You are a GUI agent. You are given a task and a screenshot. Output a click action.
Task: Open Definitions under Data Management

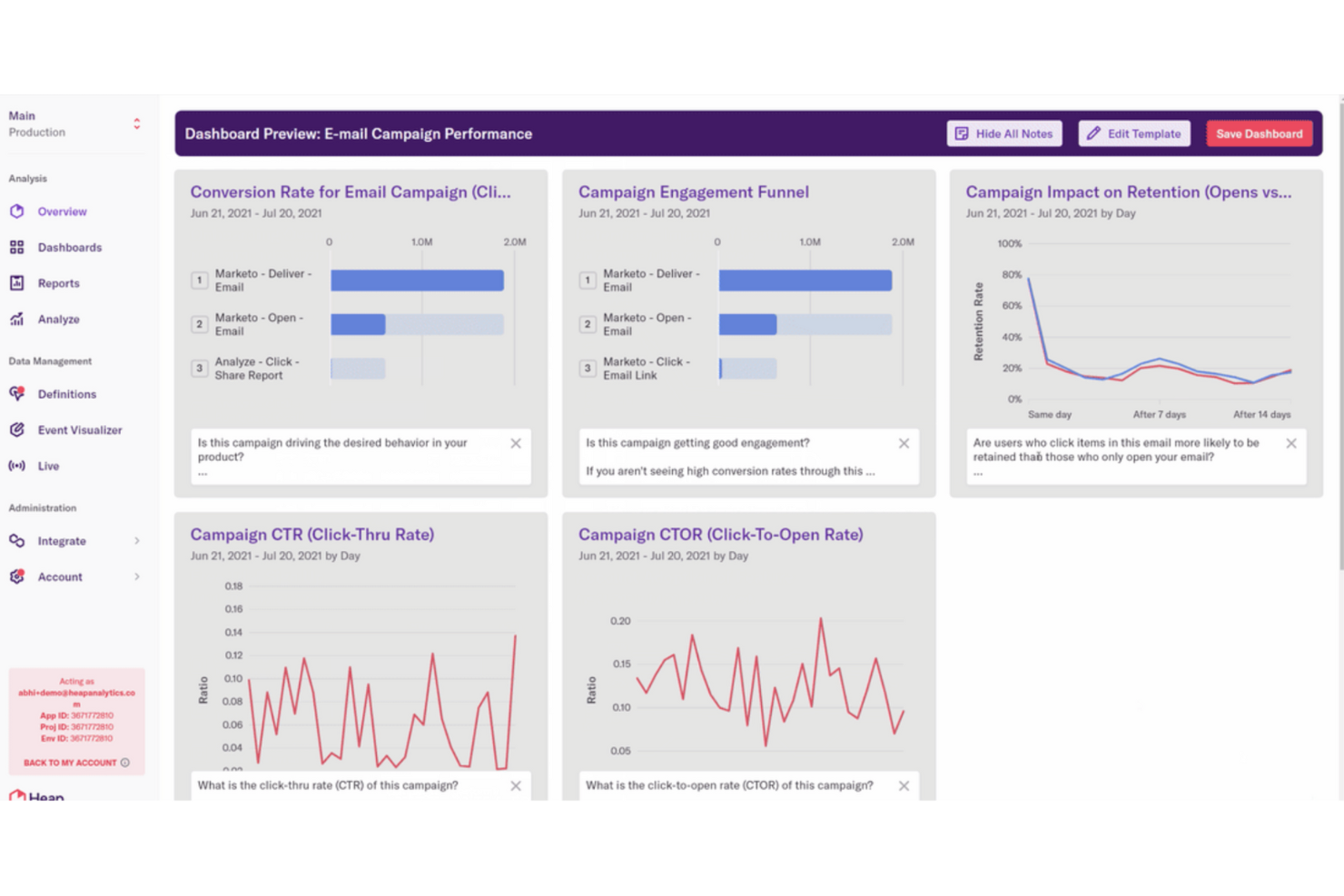pos(67,394)
